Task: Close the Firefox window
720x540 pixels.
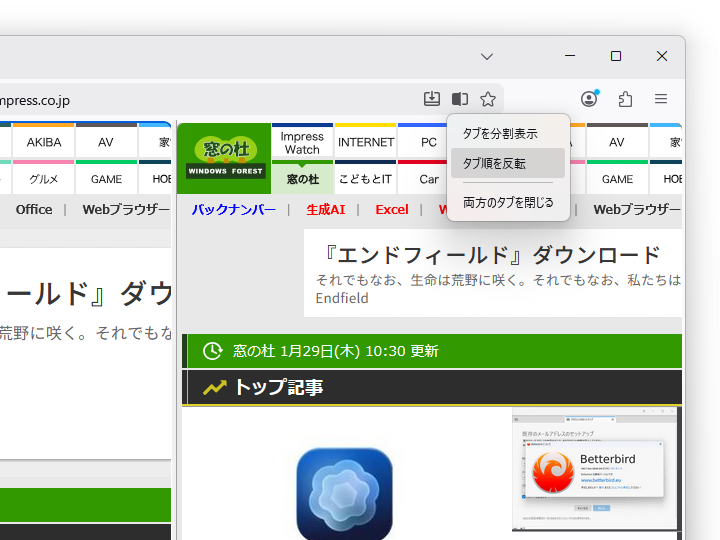Action: pos(662,56)
